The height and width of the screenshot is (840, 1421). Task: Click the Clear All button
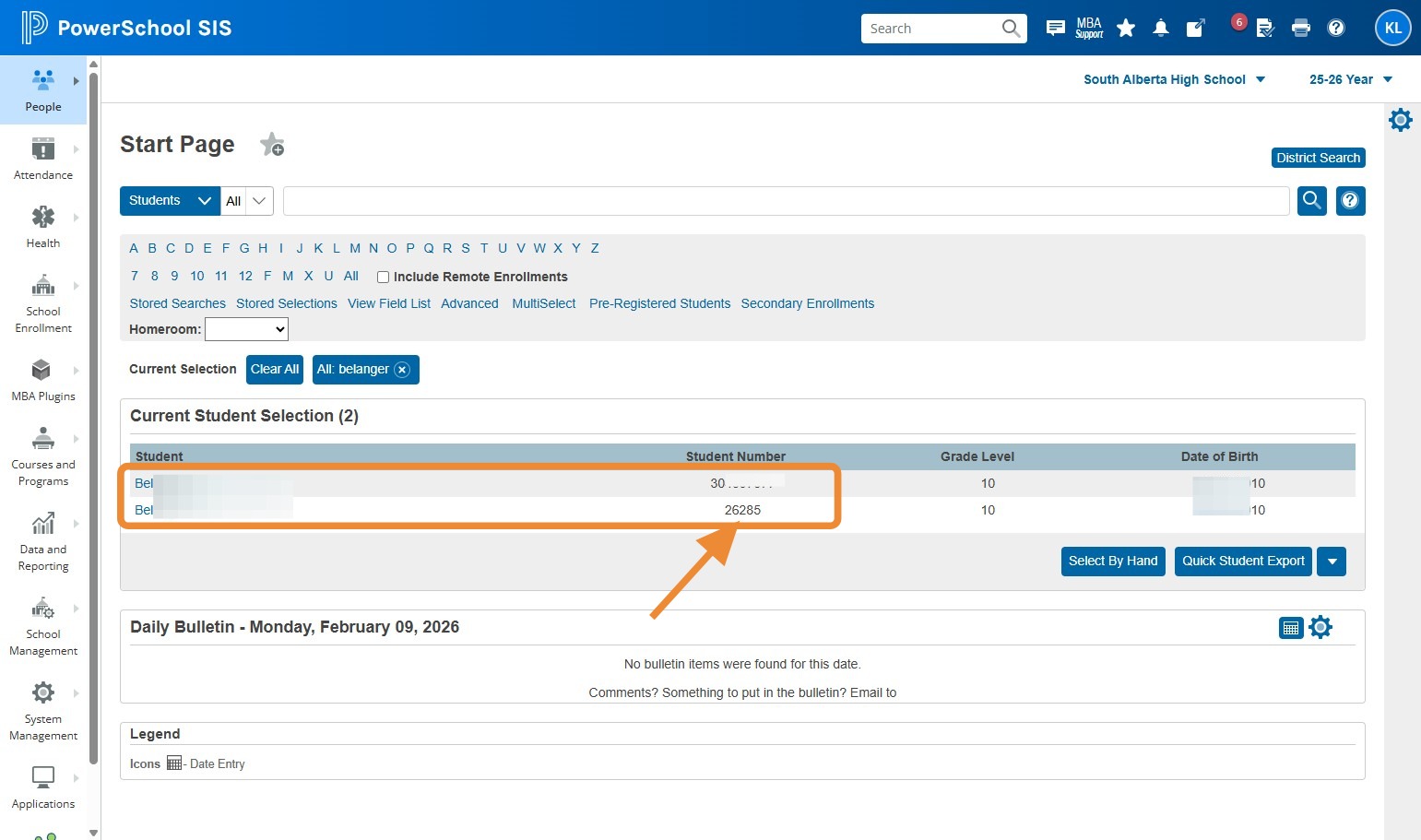click(x=275, y=370)
